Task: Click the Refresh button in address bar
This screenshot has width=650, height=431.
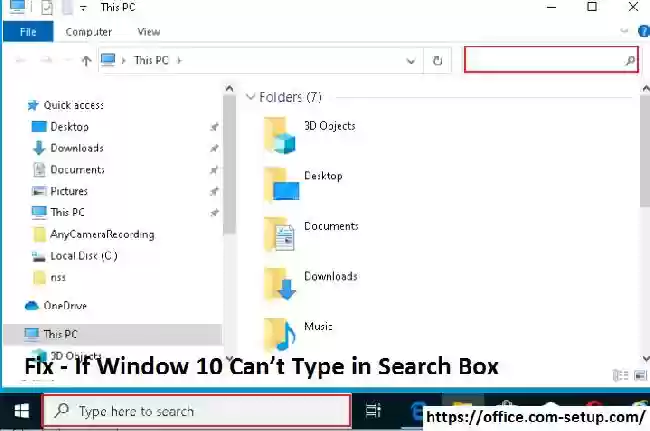Action: pyautogui.click(x=437, y=61)
